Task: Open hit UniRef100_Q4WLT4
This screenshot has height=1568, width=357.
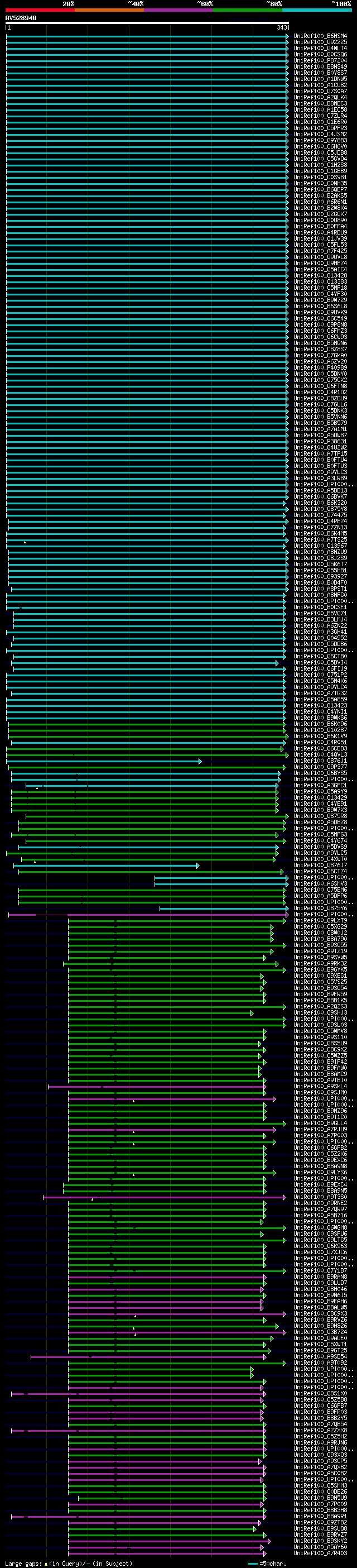Action: (320, 48)
